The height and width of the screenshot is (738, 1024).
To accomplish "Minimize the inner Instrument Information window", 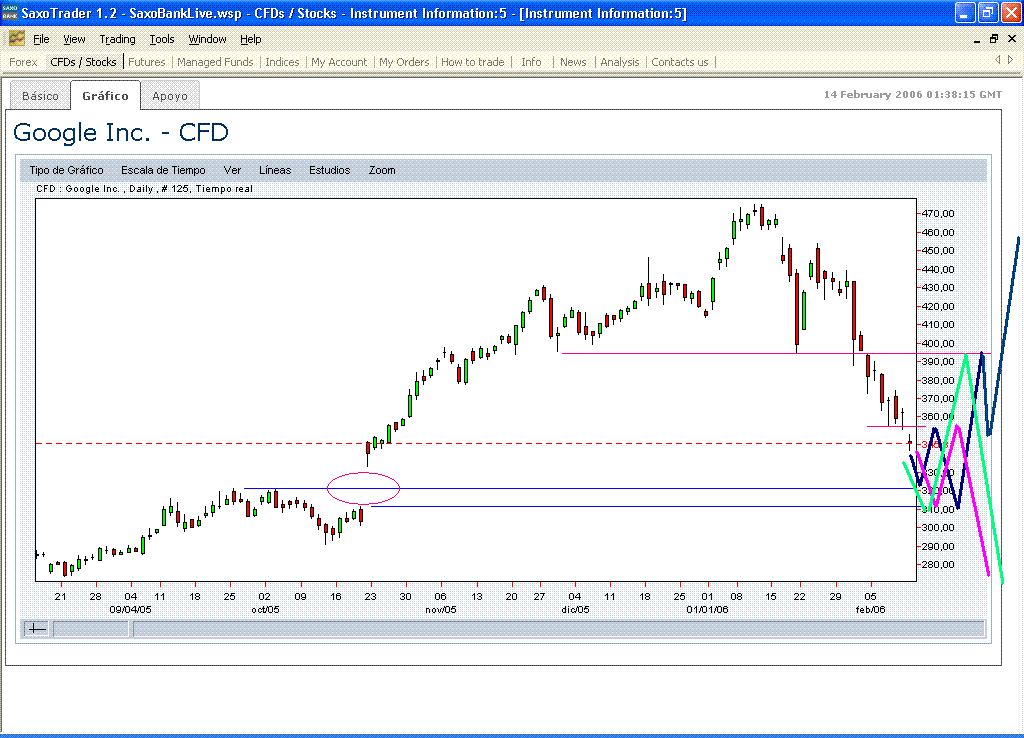I will pyautogui.click(x=977, y=39).
